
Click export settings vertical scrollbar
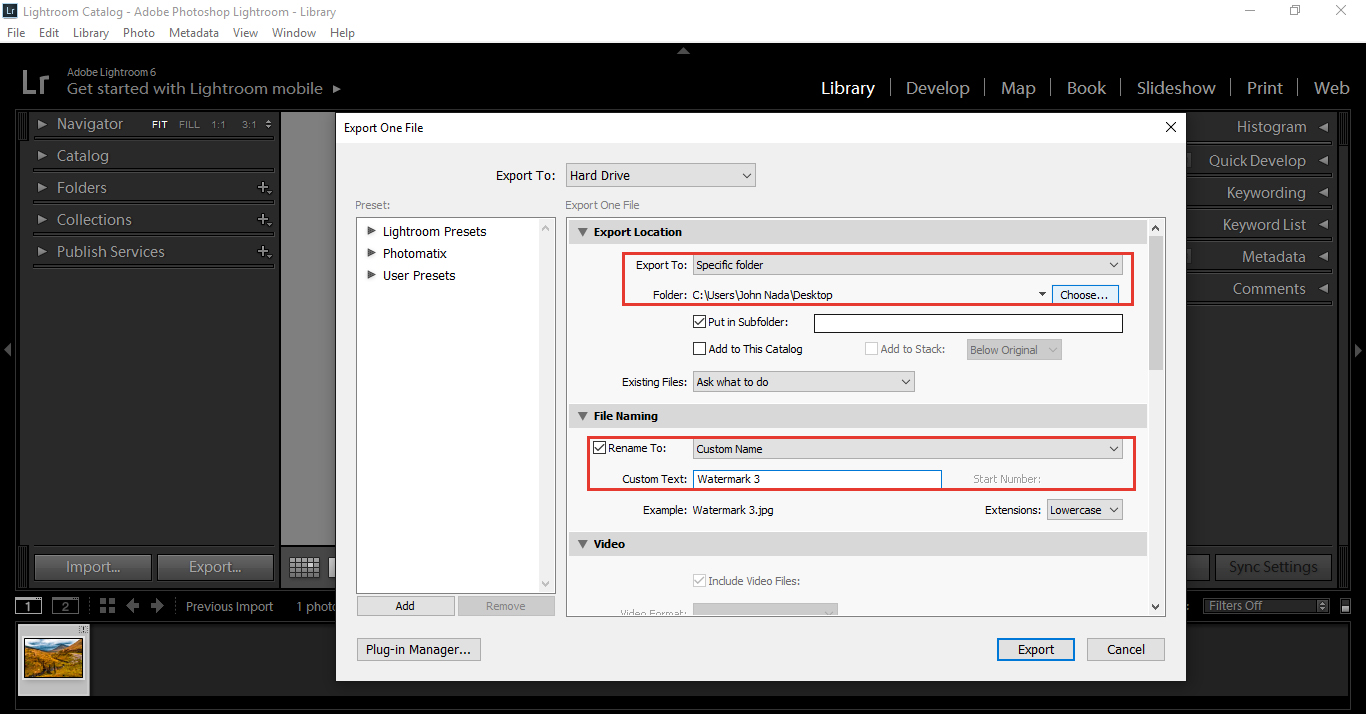click(x=1156, y=303)
